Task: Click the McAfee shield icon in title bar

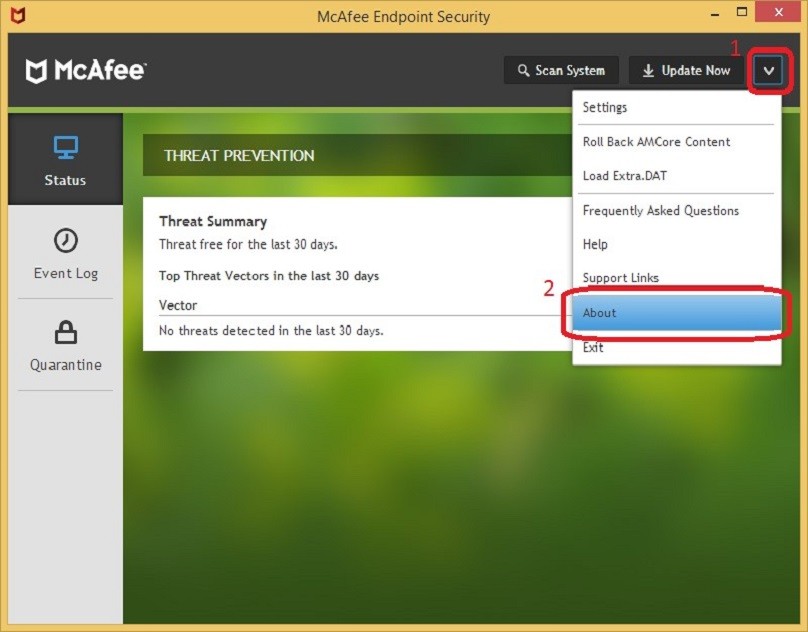Action: [18, 15]
